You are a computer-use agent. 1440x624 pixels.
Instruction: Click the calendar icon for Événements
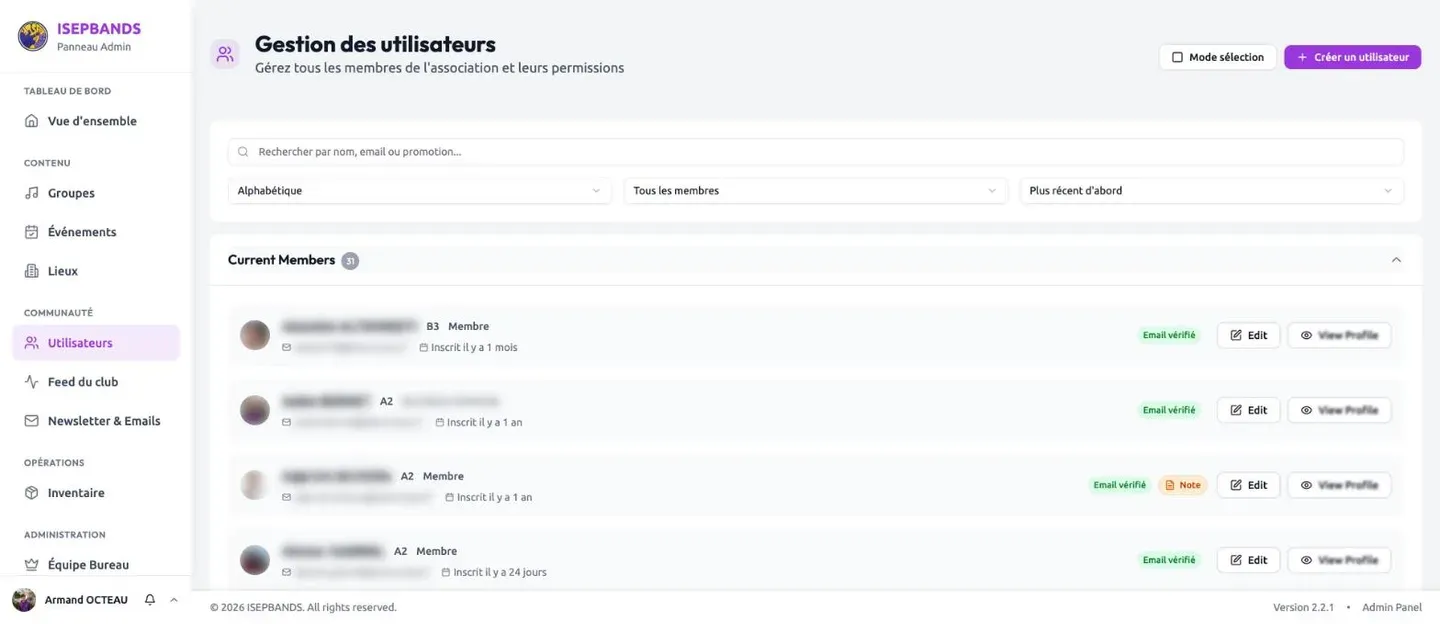pos(32,232)
